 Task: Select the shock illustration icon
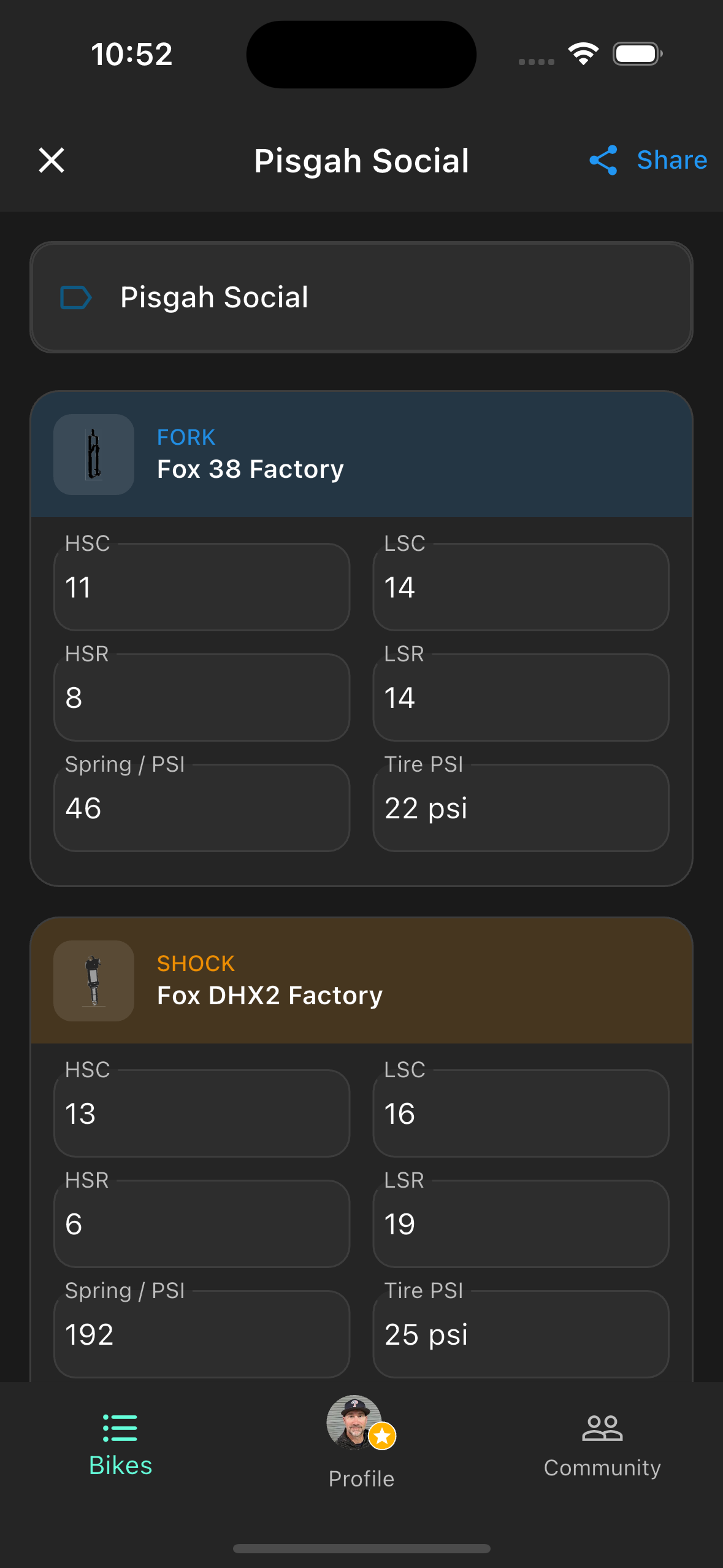[93, 981]
